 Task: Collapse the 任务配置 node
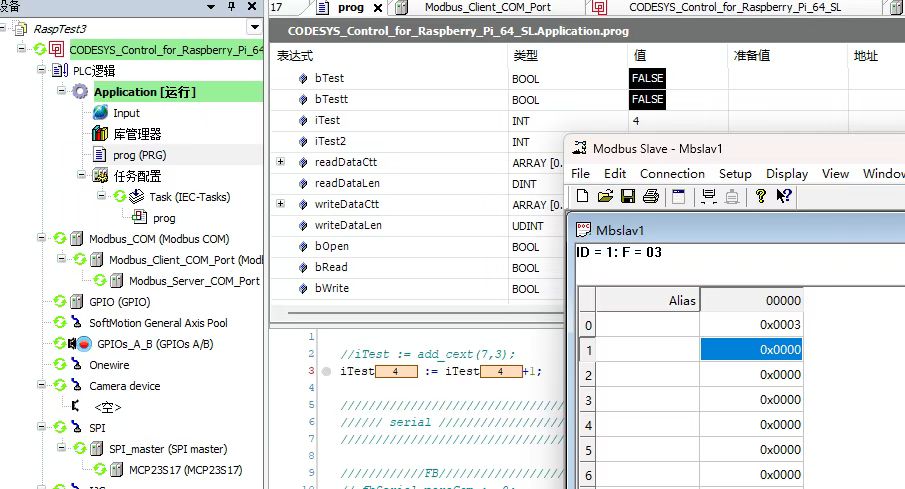[x=82, y=175]
